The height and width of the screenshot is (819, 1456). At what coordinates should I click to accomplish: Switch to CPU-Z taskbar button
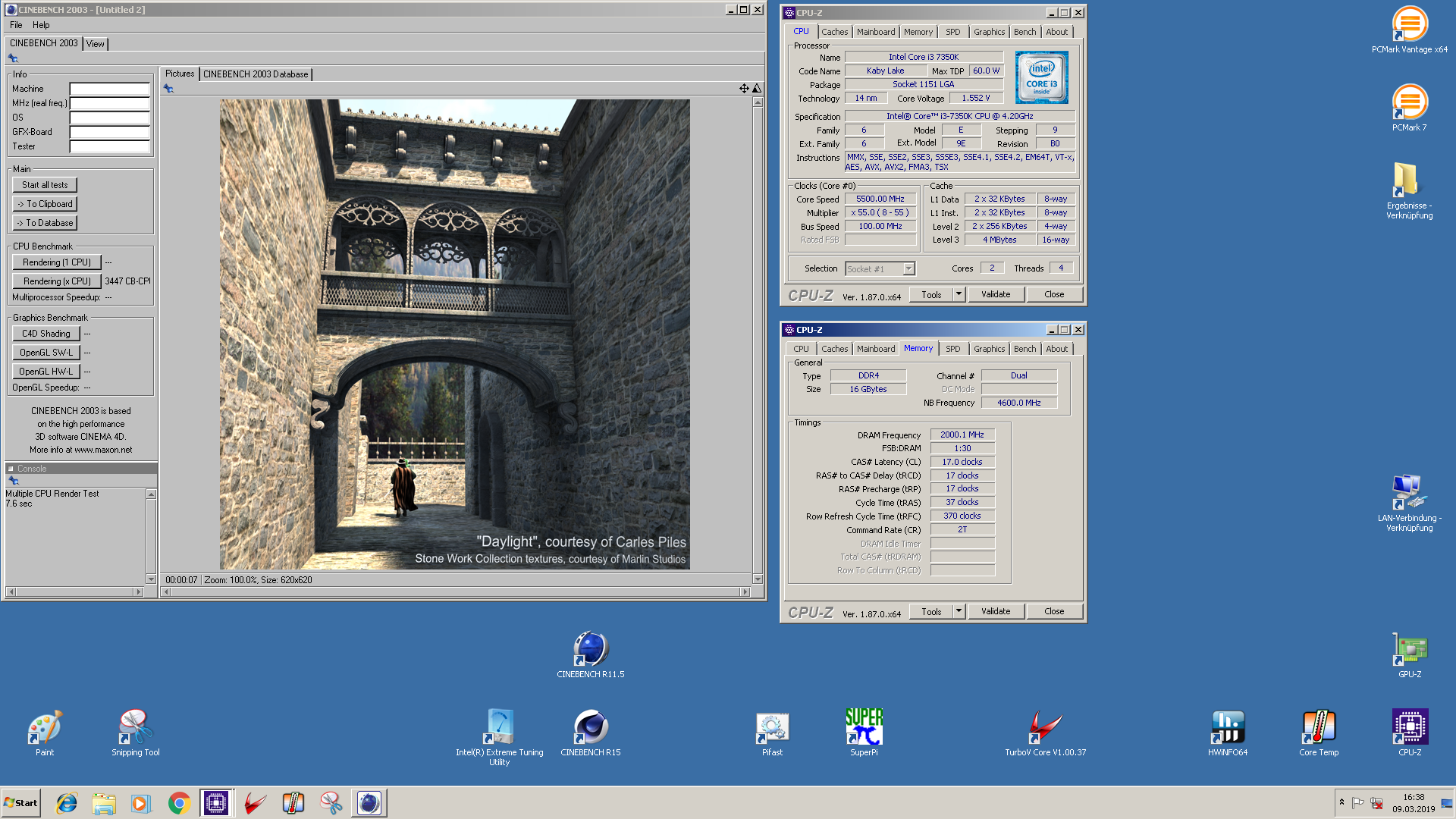pos(216,803)
